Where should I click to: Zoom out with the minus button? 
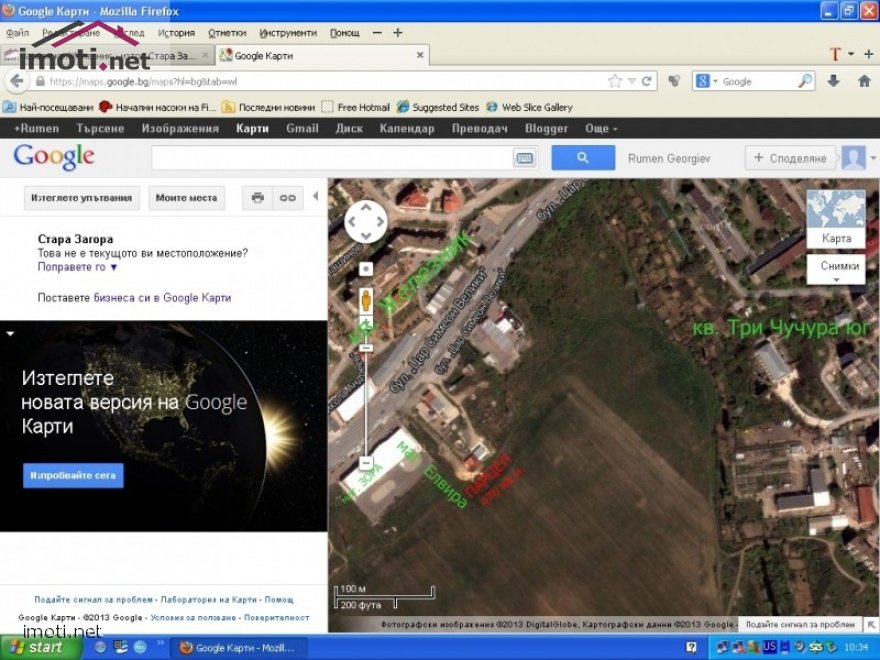[x=366, y=464]
